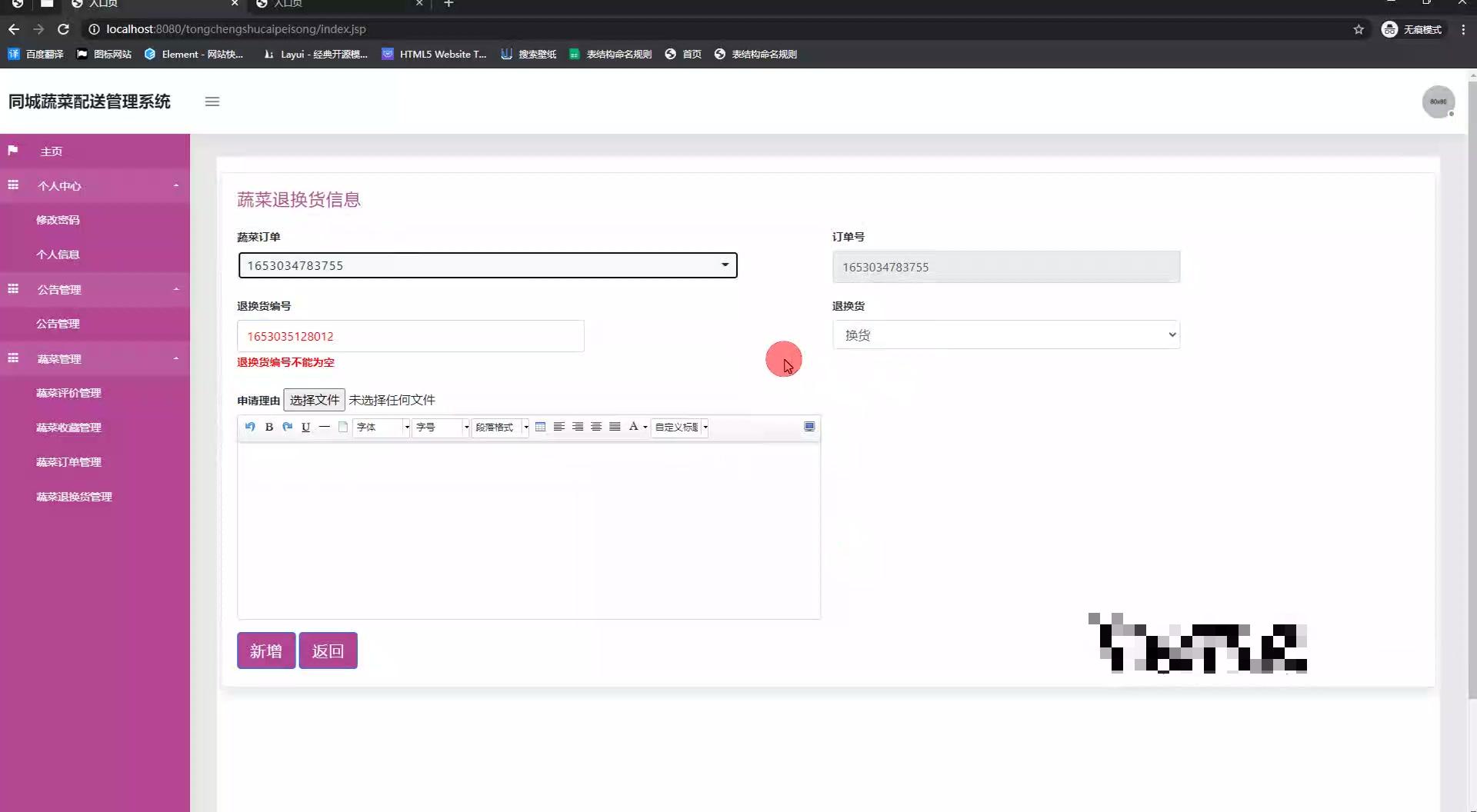
Task: Open the font color dropdown arrow
Action: tap(645, 428)
